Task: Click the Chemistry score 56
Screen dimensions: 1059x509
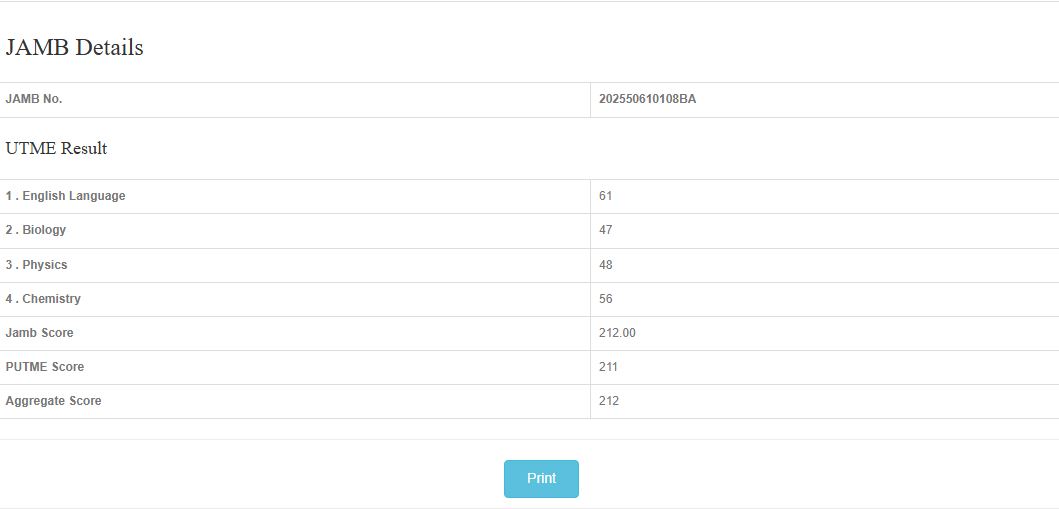Action: (605, 299)
